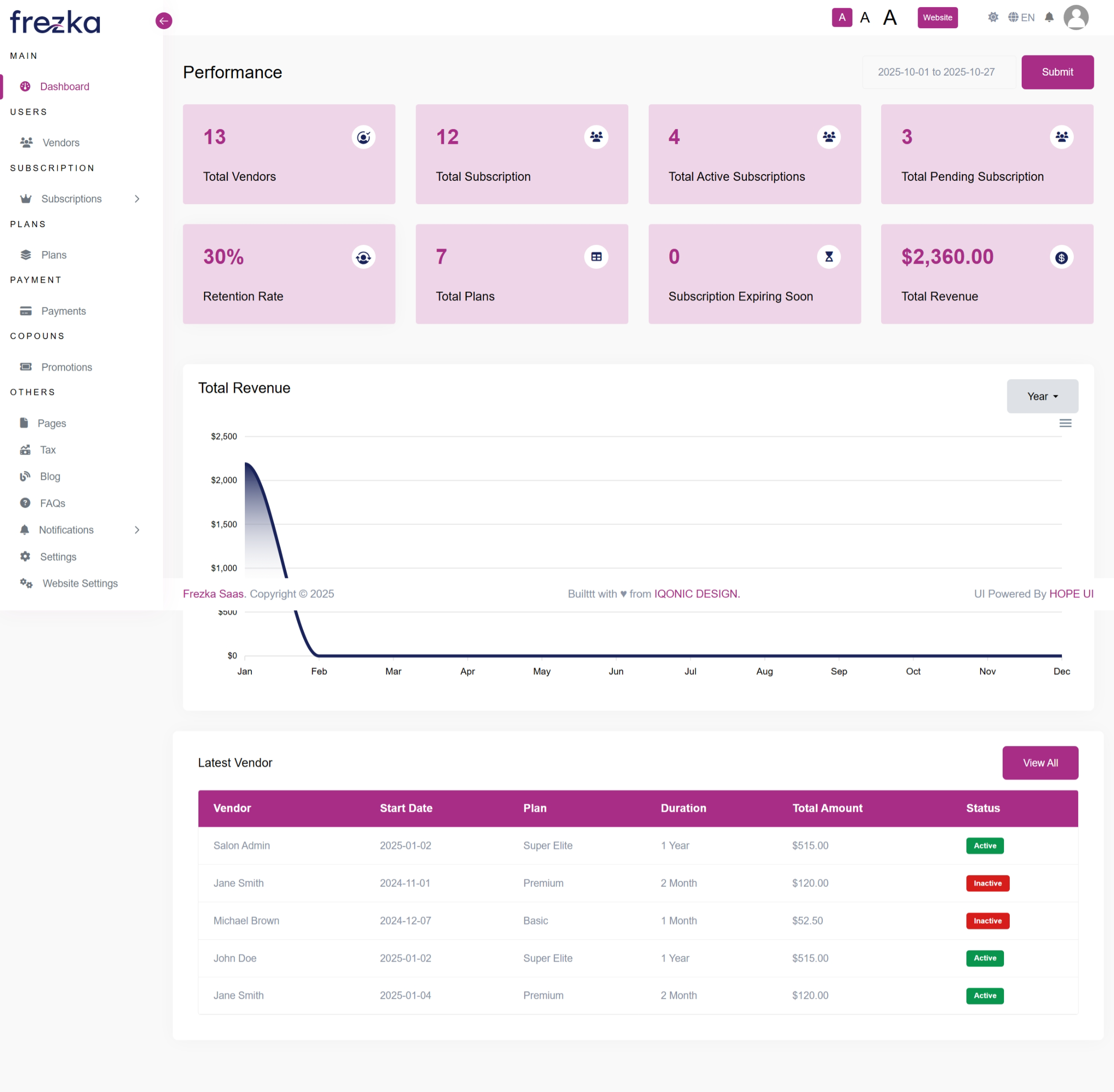The image size is (1114, 1092).
Task: Click the Total Plans table icon
Action: click(x=596, y=257)
